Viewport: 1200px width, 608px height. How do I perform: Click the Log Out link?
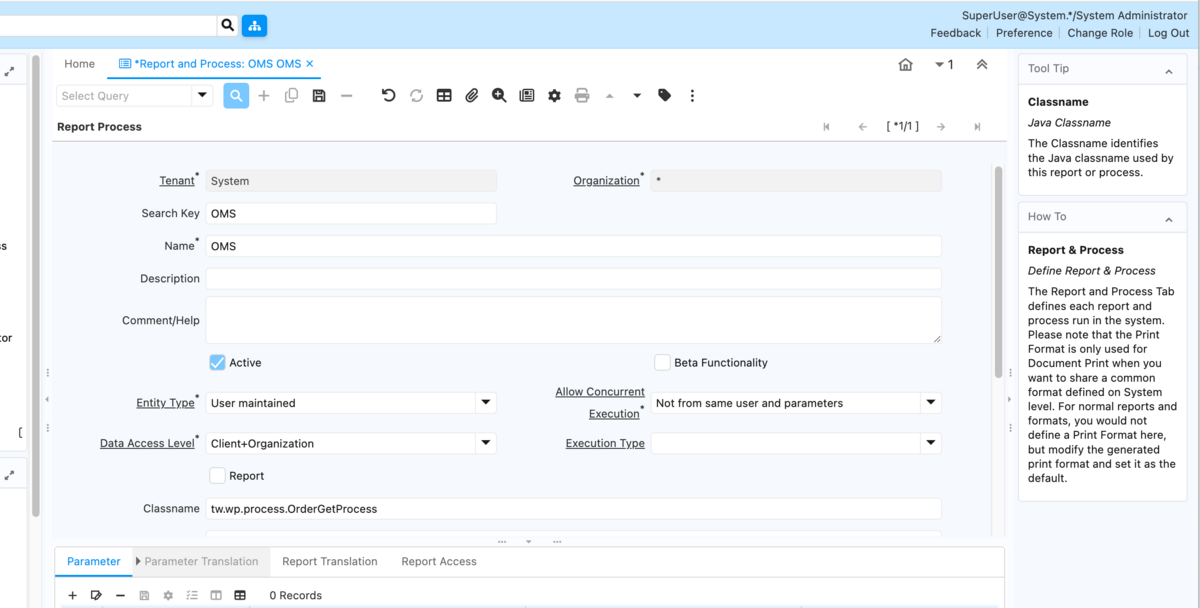click(x=1168, y=33)
